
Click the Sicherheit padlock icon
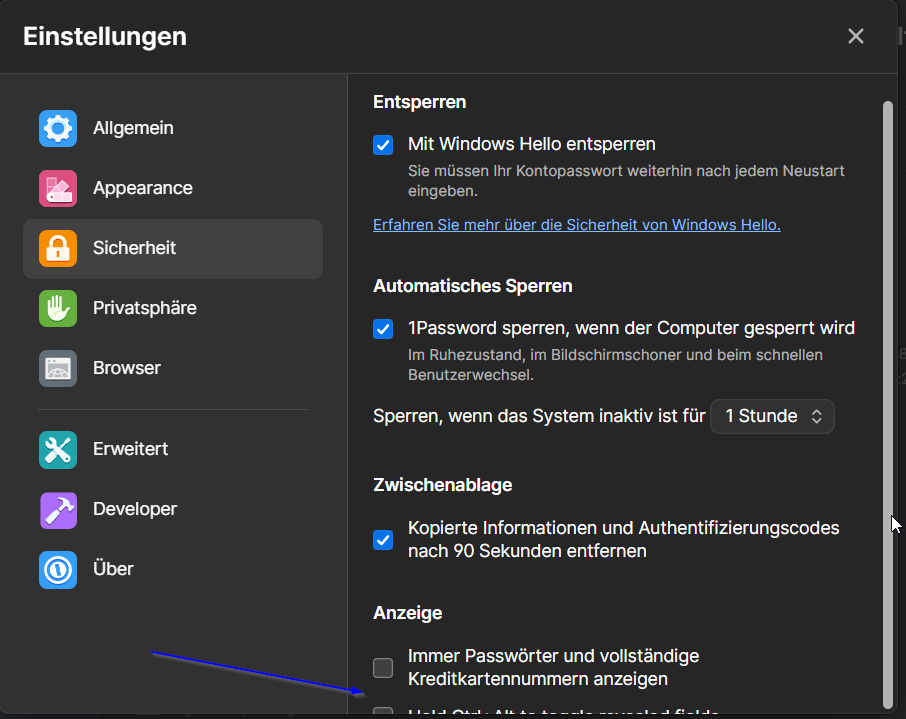[x=58, y=248]
